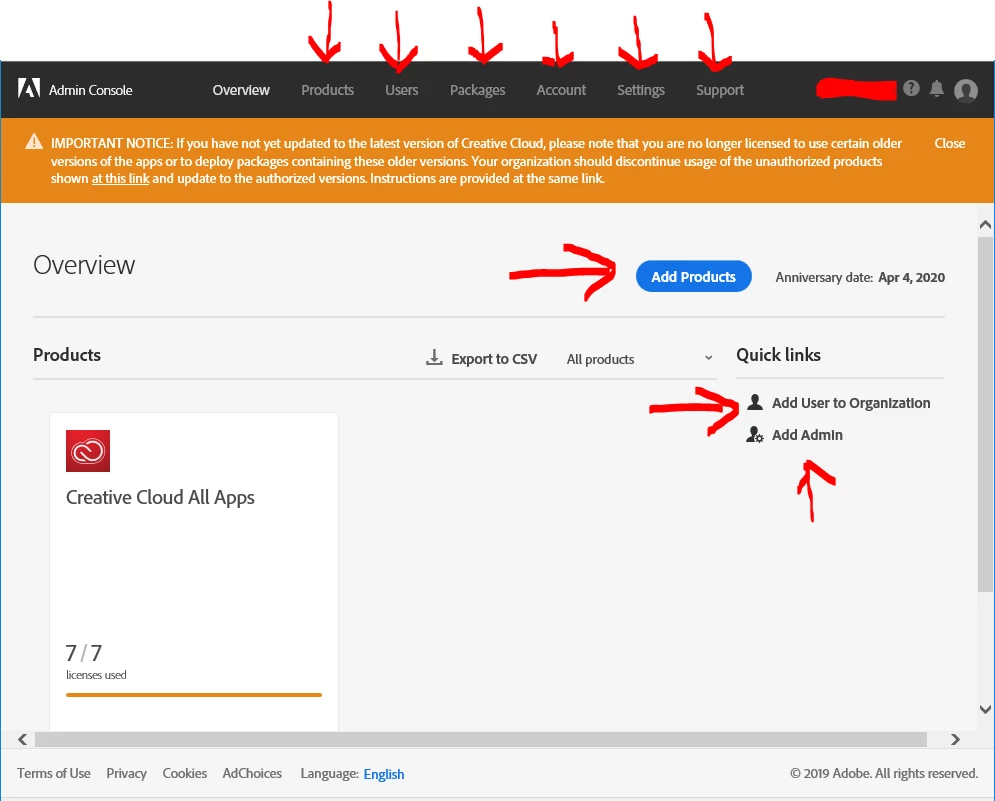Click the Quick links heading
The image size is (995, 801).
779,355
